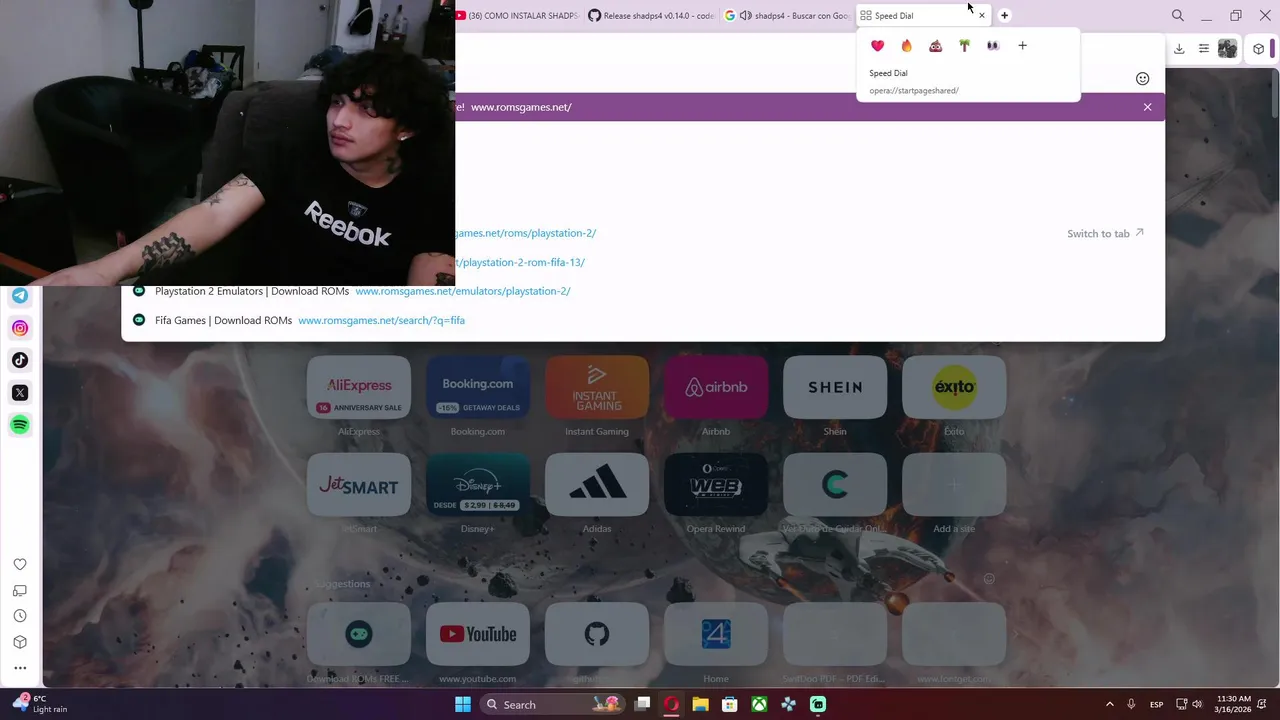1280x720 pixels.
Task: React with the fire emoji
Action: pos(907,46)
